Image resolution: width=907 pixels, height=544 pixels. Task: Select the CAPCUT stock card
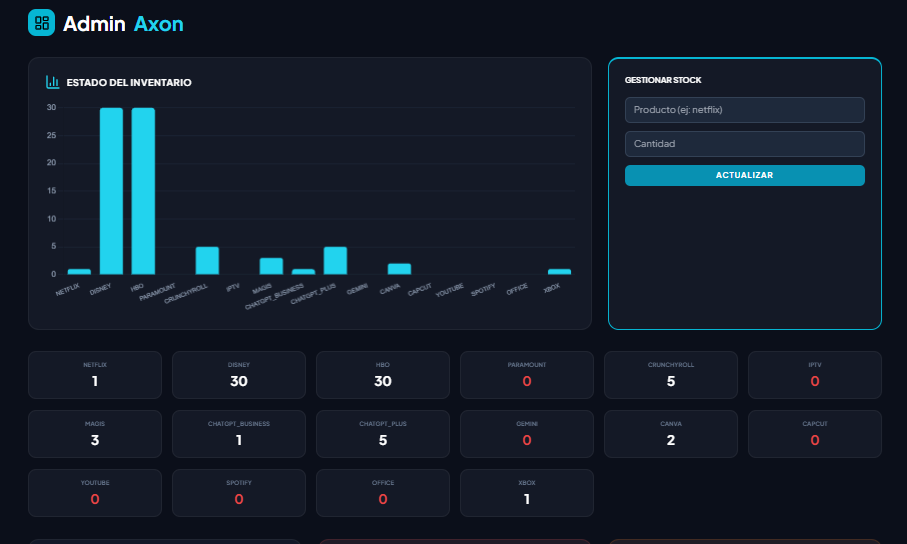click(x=815, y=434)
